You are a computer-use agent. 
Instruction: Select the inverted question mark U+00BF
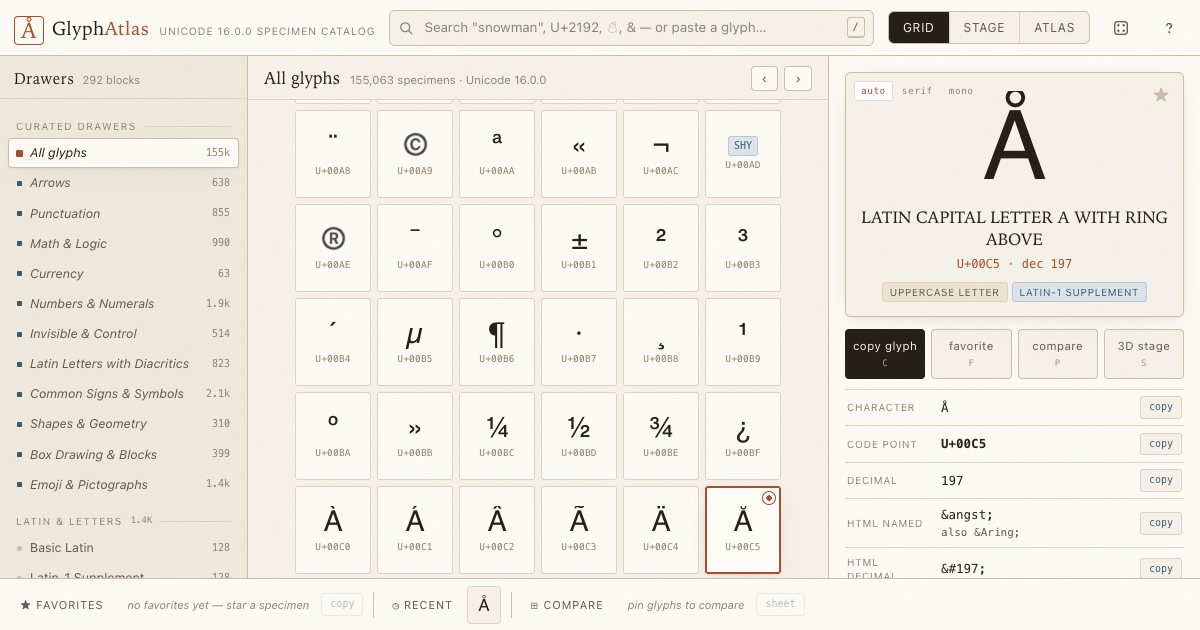click(743, 435)
